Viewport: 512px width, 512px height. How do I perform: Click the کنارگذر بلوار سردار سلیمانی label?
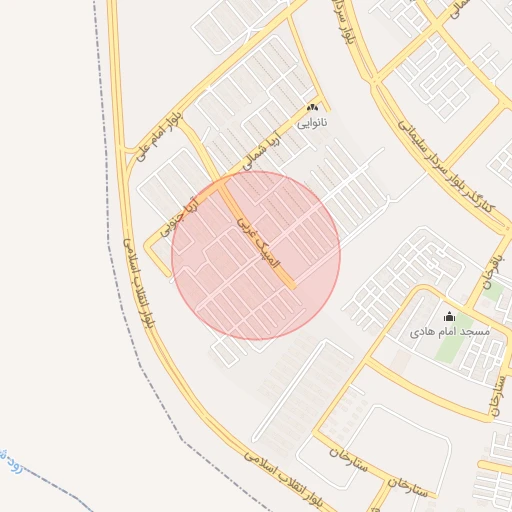point(447,167)
